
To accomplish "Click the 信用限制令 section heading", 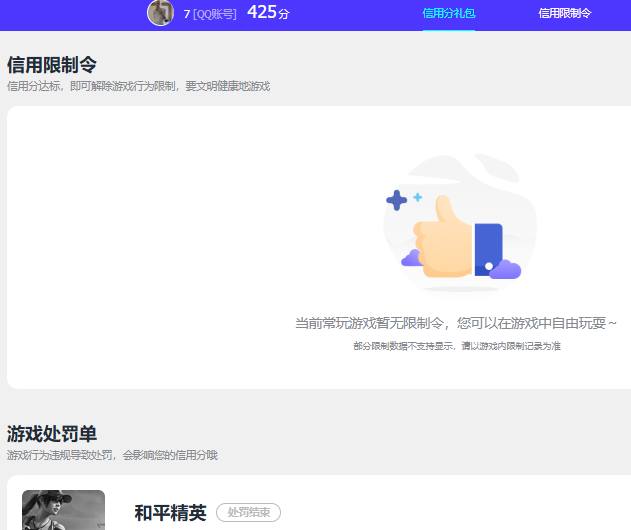I will (52, 65).
